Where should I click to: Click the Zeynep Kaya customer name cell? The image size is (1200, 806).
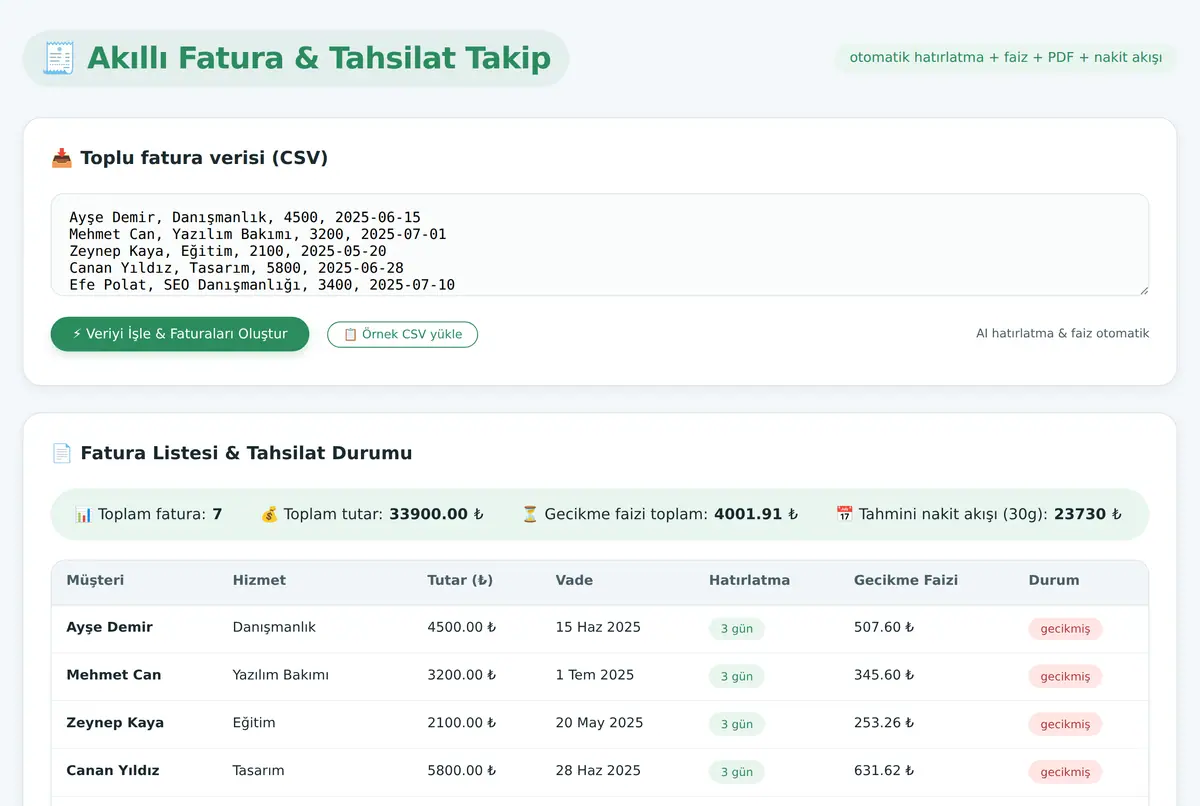point(115,723)
